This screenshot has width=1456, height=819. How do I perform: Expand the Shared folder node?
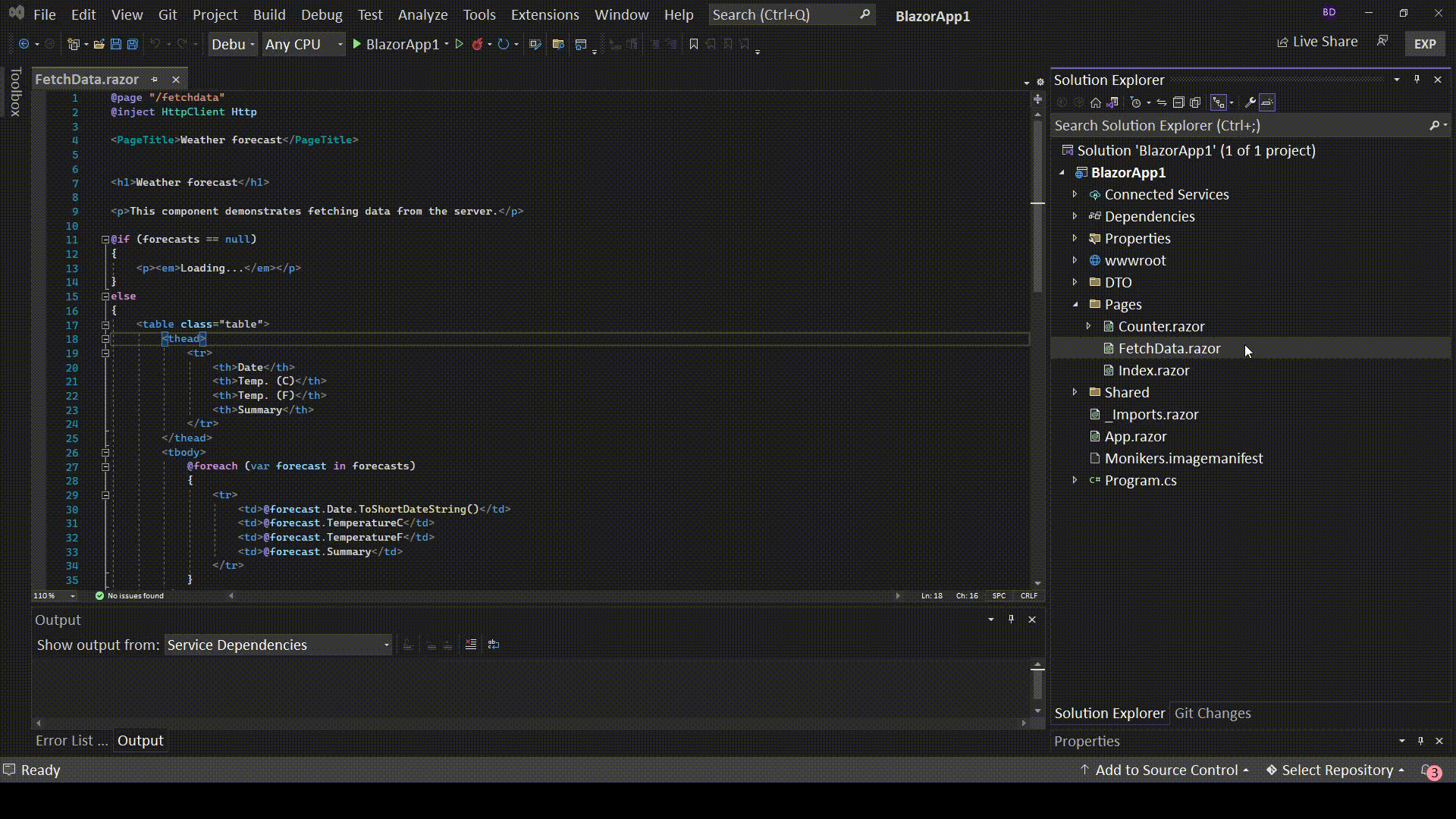pyautogui.click(x=1076, y=392)
